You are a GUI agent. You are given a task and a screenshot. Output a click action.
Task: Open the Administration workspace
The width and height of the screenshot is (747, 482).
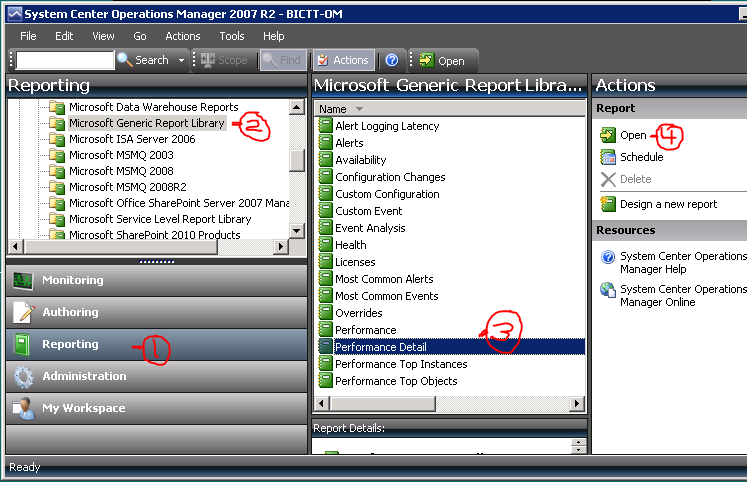click(x=156, y=376)
